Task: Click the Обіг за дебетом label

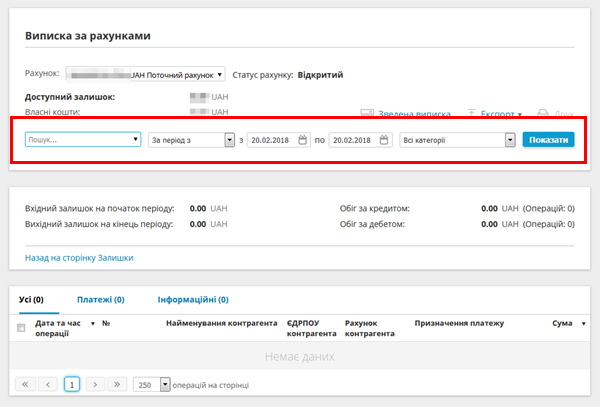Action: 372,224
